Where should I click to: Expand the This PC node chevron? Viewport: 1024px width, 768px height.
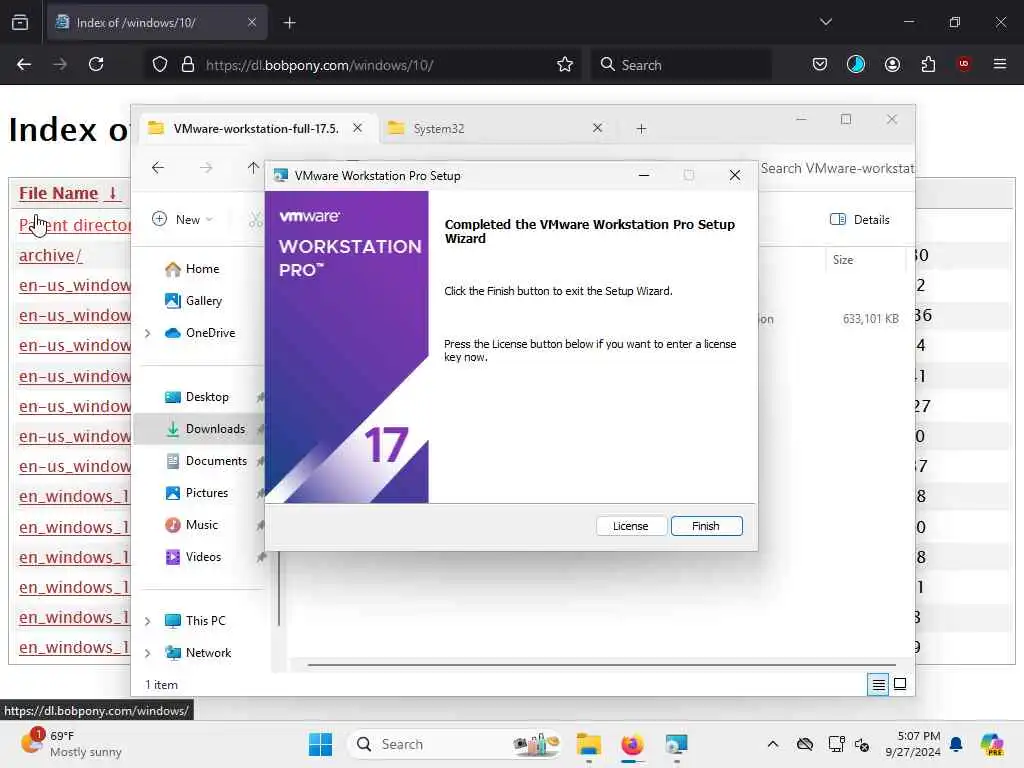click(148, 621)
